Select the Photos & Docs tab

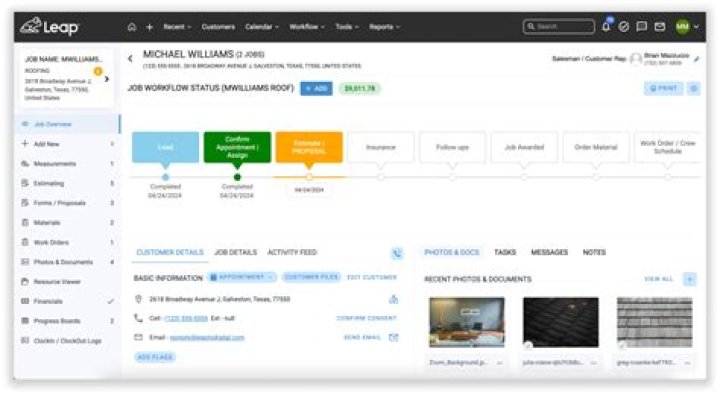pyautogui.click(x=452, y=253)
